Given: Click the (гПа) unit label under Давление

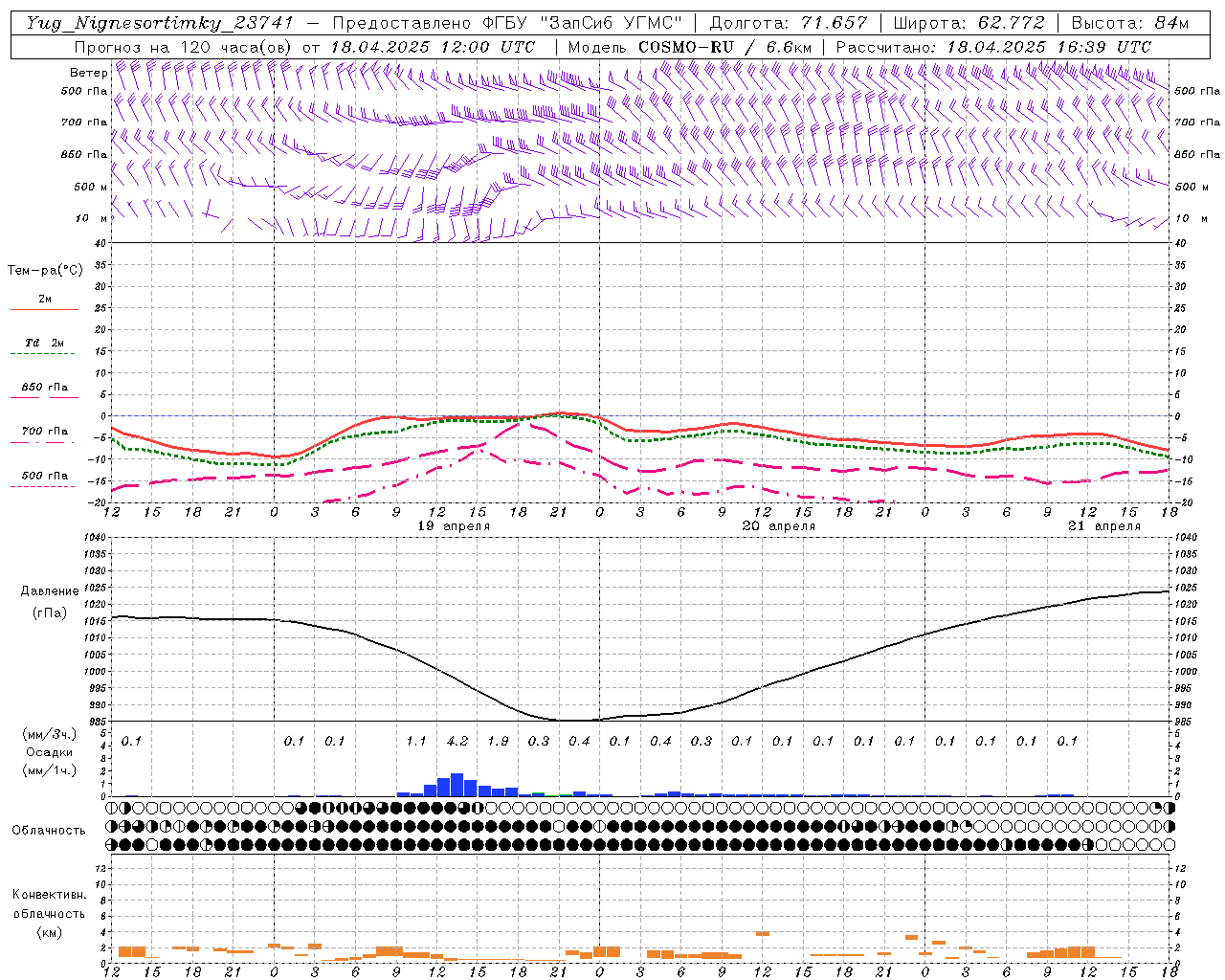Looking at the screenshot, I should (50, 612).
